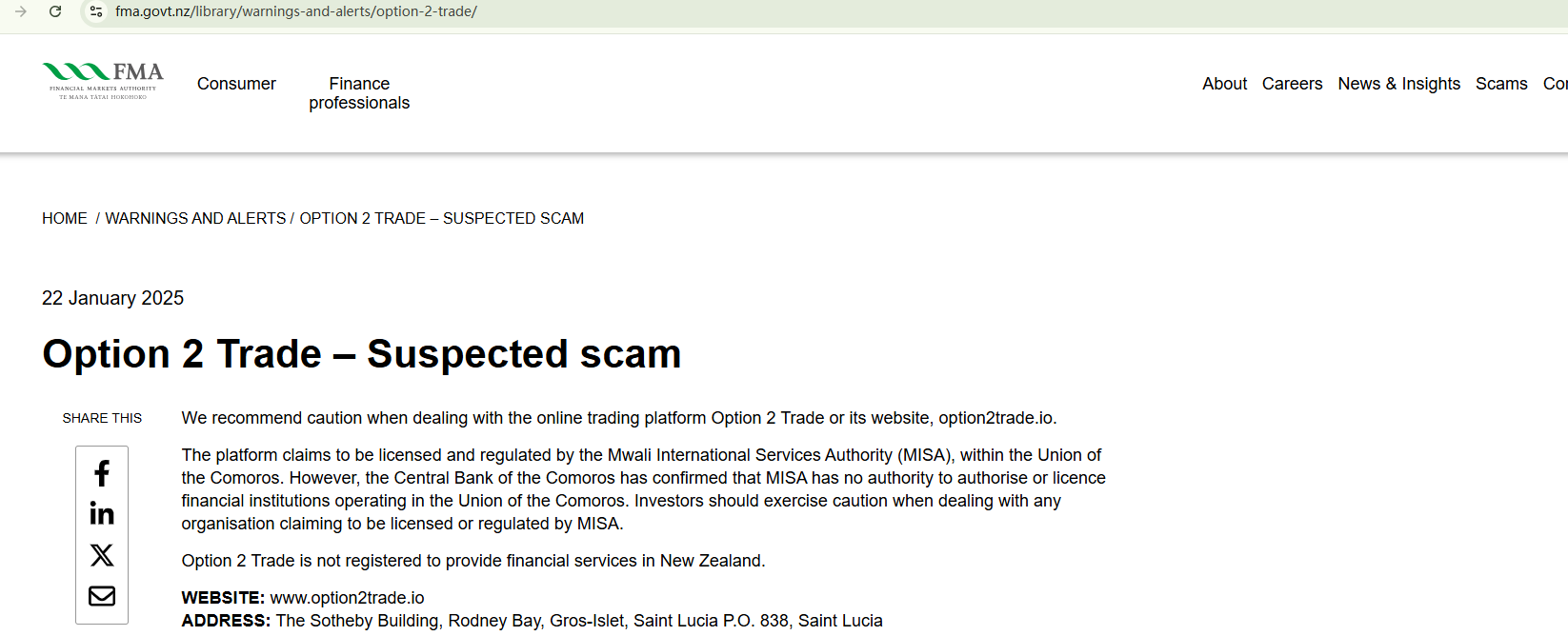Click the Option 2 Trade breadcrumb
Viewport: 1568px width, 636px height.
[x=442, y=218]
